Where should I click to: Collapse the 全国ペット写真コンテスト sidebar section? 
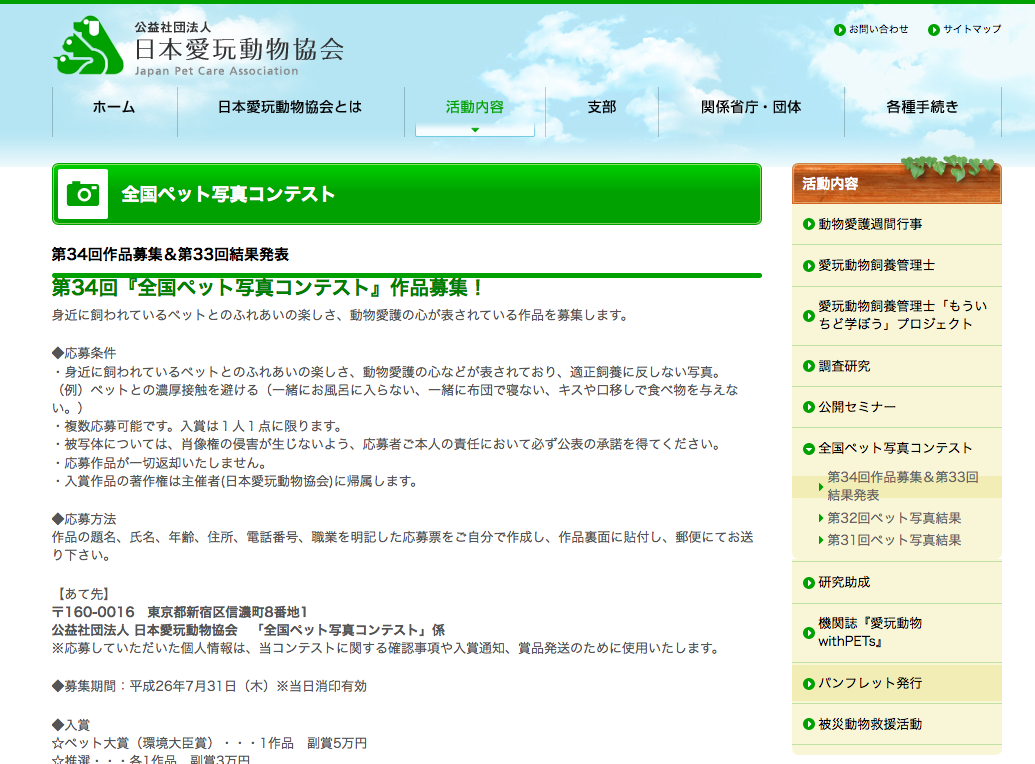coord(808,448)
